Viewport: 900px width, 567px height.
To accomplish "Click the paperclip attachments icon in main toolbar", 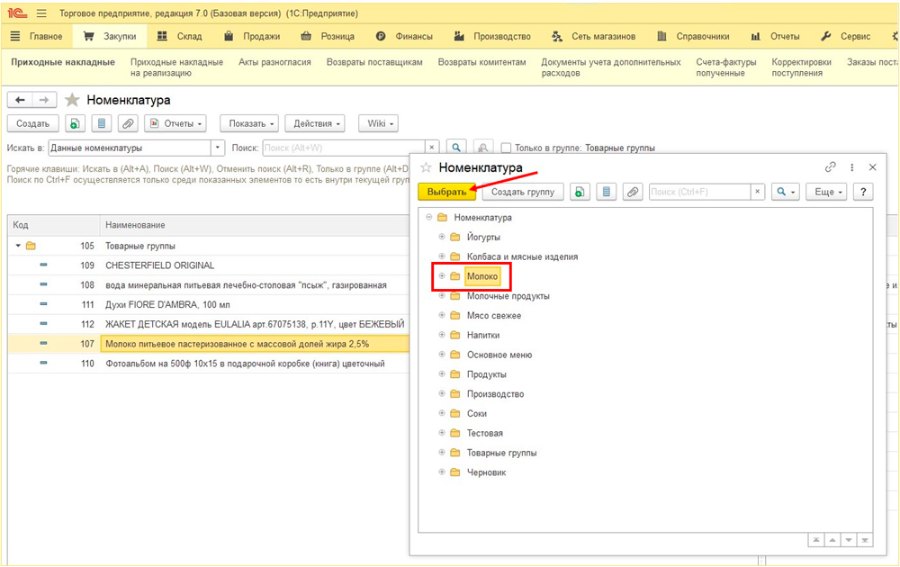I will click(x=127, y=123).
